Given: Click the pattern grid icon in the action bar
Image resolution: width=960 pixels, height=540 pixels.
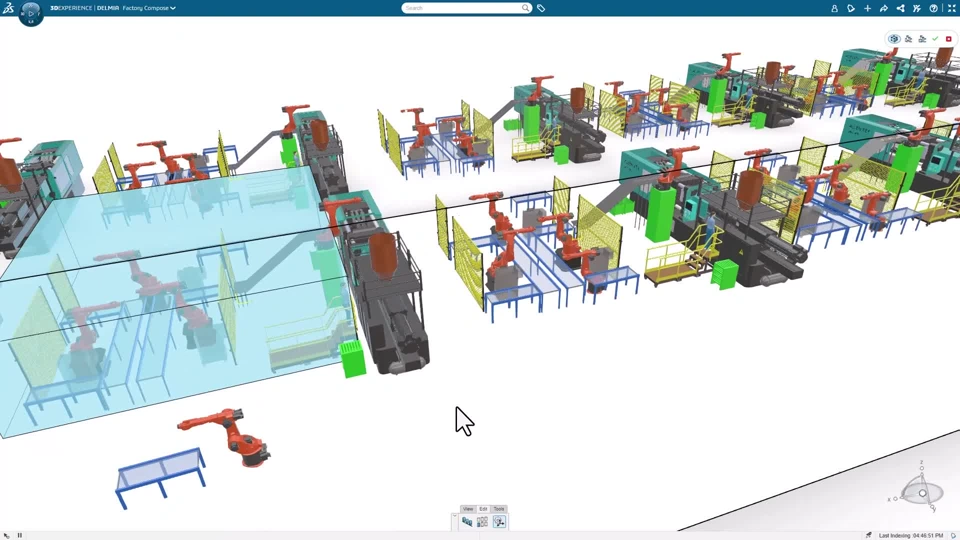Looking at the screenshot, I should 482,522.
